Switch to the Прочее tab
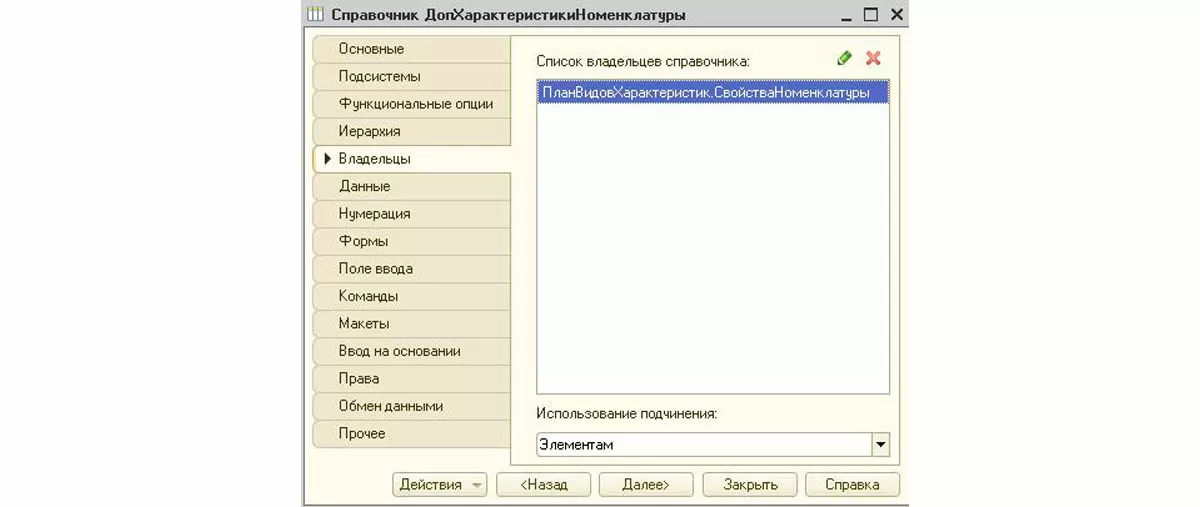This screenshot has height=507, width=1200. pos(412,434)
